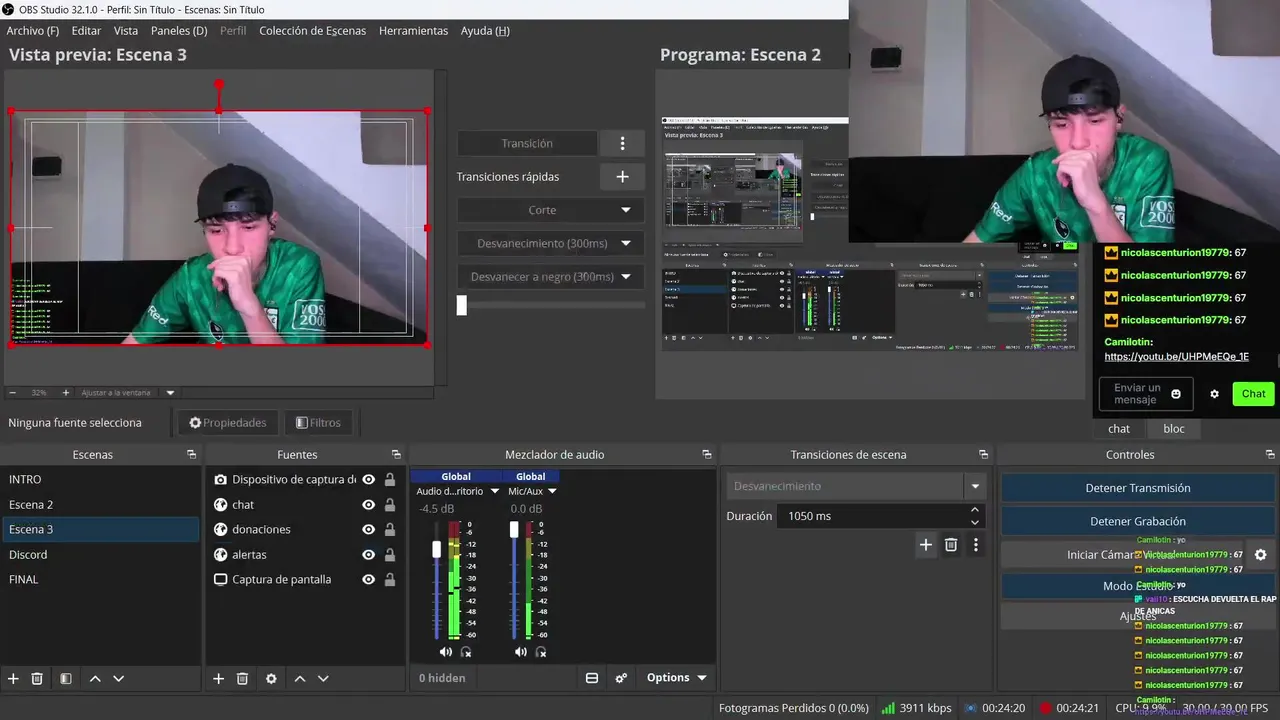Mute the Mic/Aux speaker icon
1280x720 pixels.
[521, 652]
